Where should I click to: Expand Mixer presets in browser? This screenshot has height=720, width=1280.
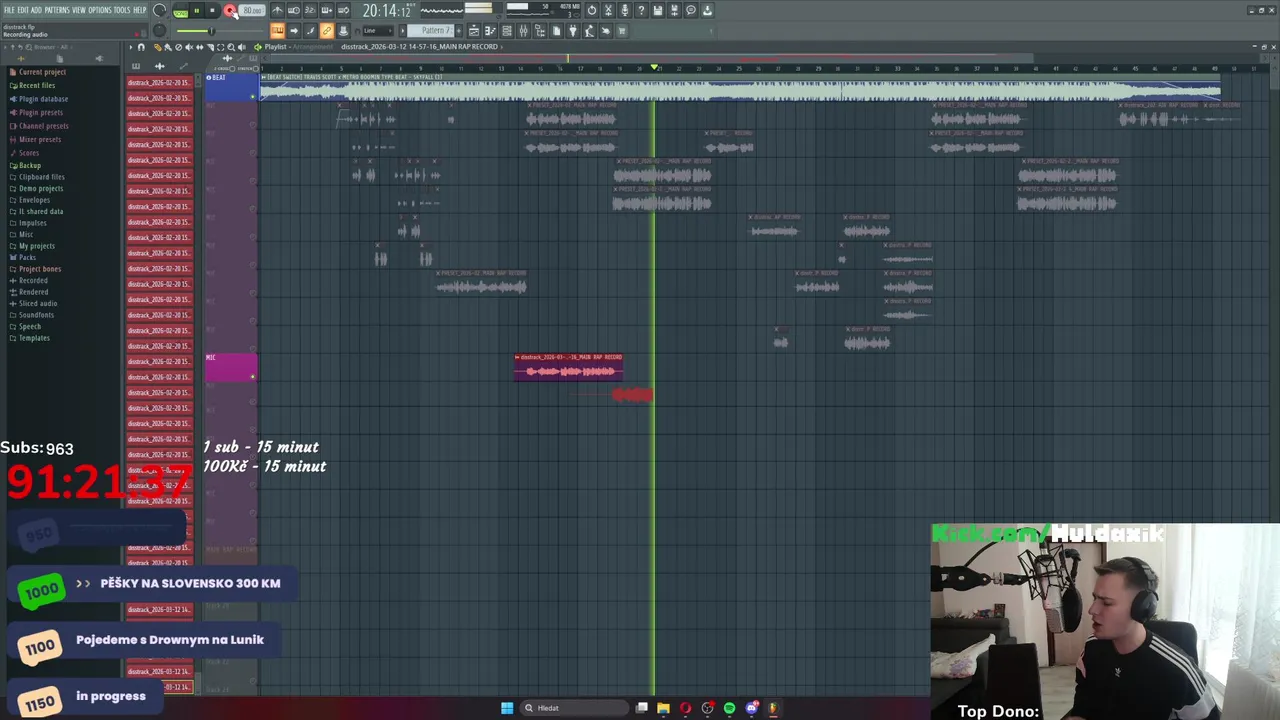pos(40,139)
